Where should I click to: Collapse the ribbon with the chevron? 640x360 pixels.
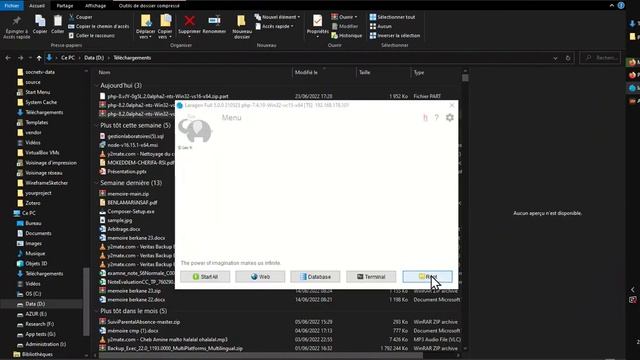pos(611,6)
